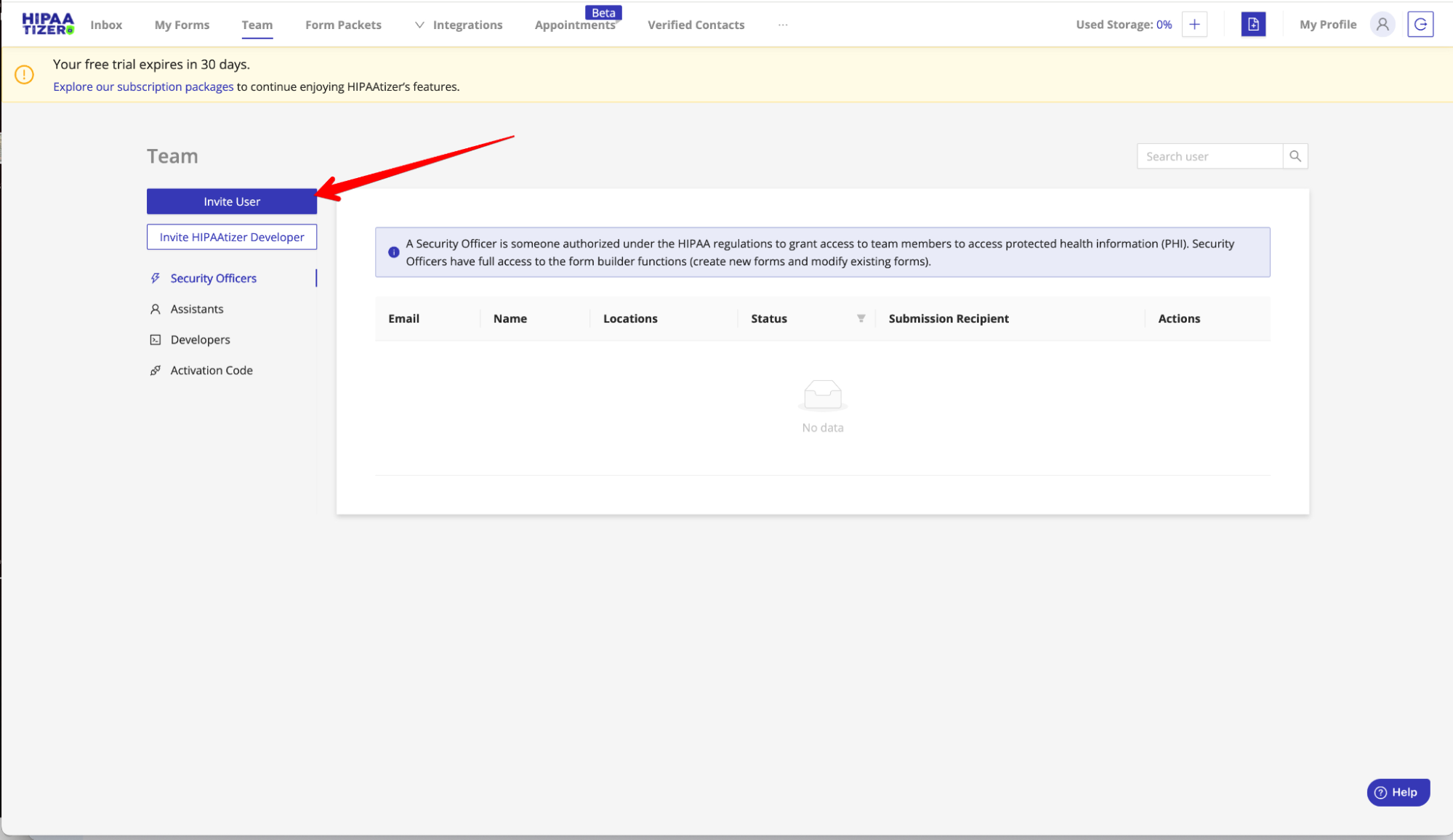Open Explore our subscription packages link
Viewport: 1453px width, 840px height.
tap(143, 86)
